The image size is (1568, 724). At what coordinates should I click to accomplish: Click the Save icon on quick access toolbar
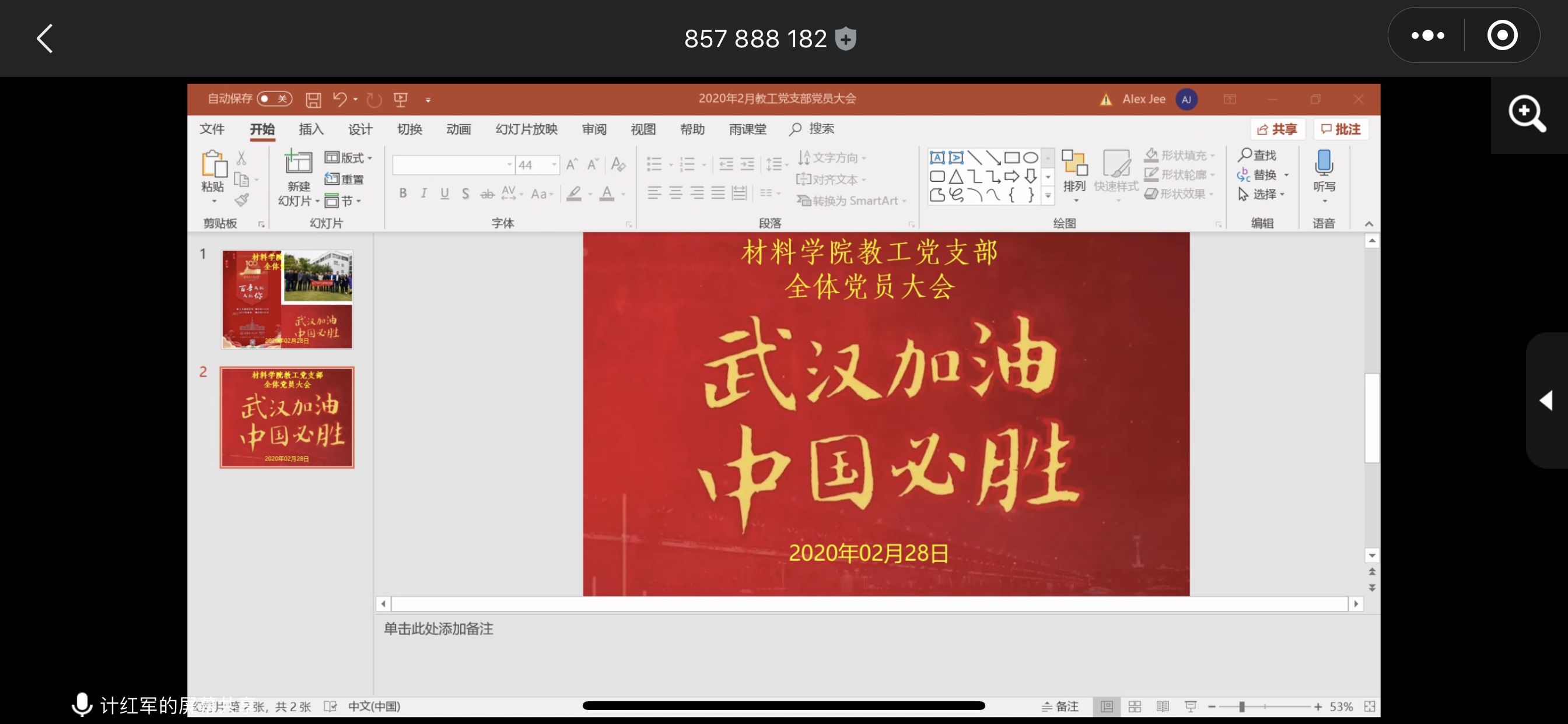click(313, 99)
